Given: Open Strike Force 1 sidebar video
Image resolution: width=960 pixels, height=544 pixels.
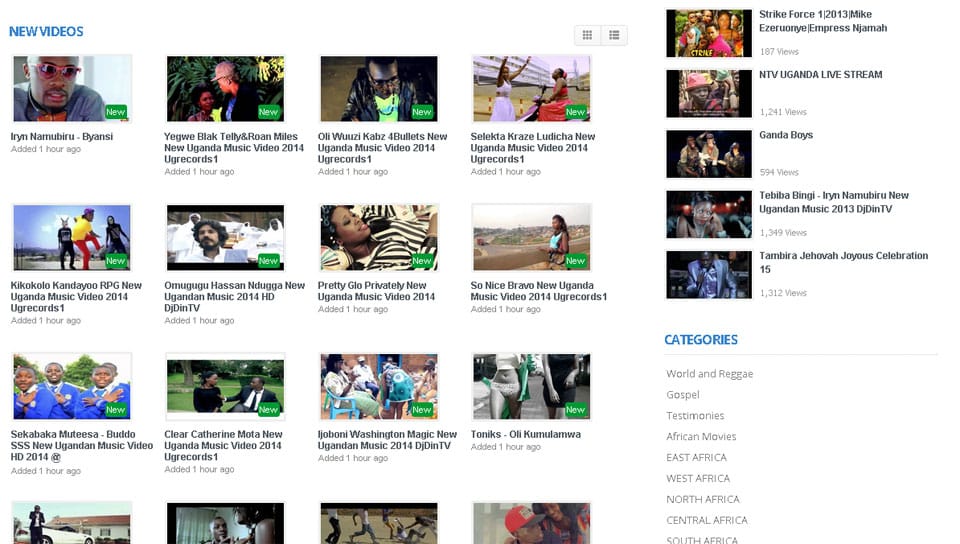Looking at the screenshot, I should click(822, 21).
